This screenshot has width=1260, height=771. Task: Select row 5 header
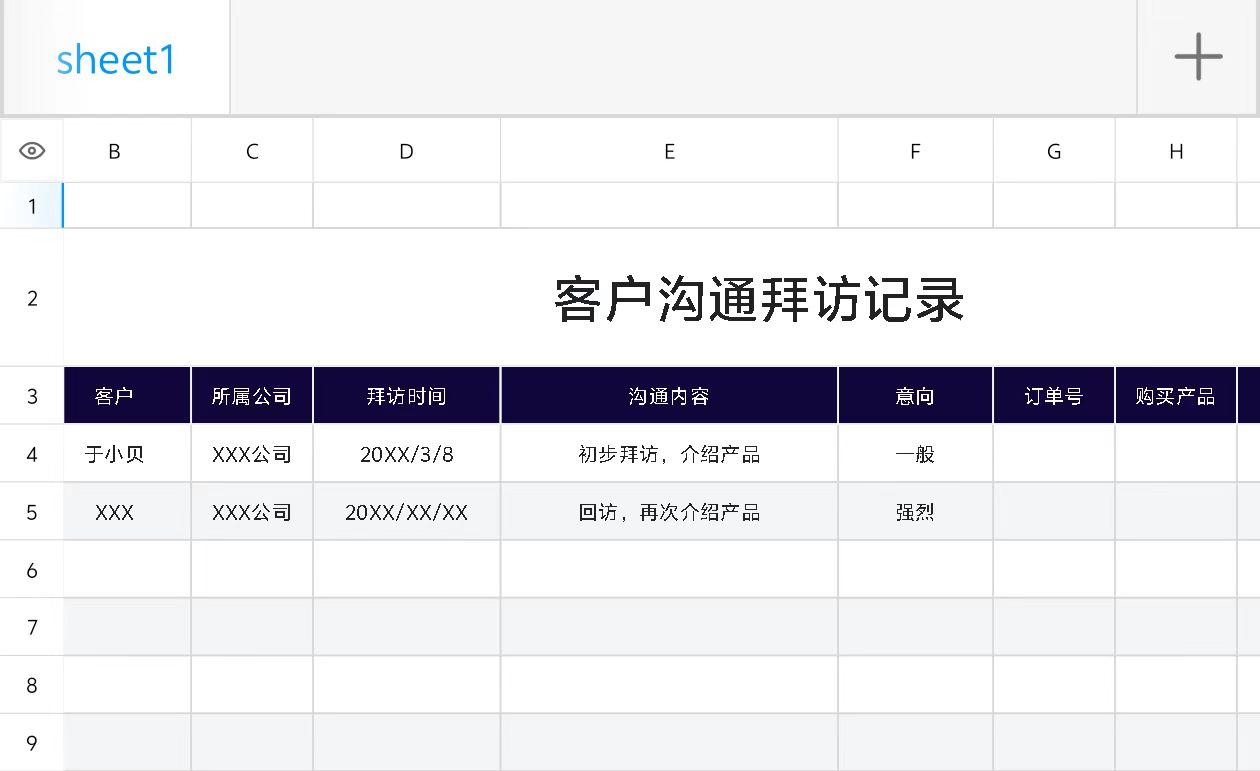[x=32, y=512]
